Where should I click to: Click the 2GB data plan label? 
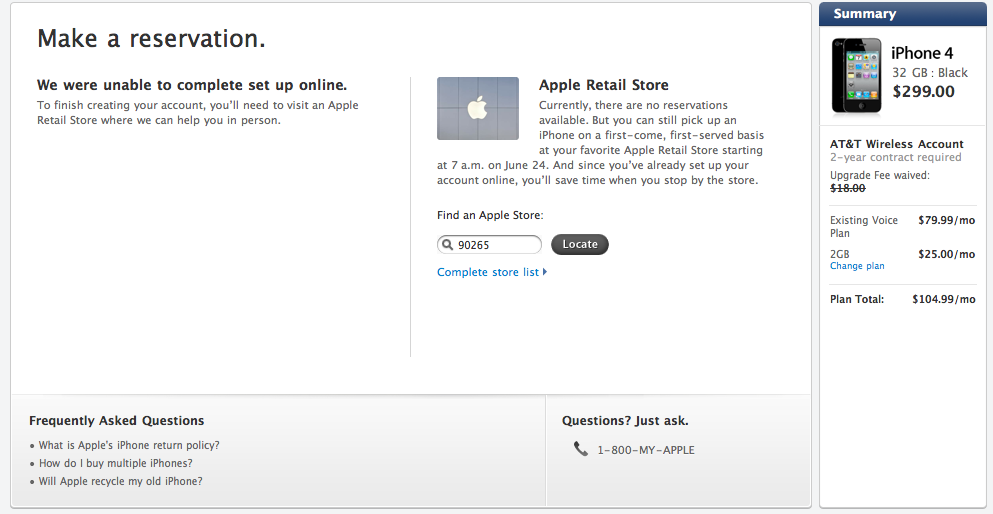coord(840,254)
